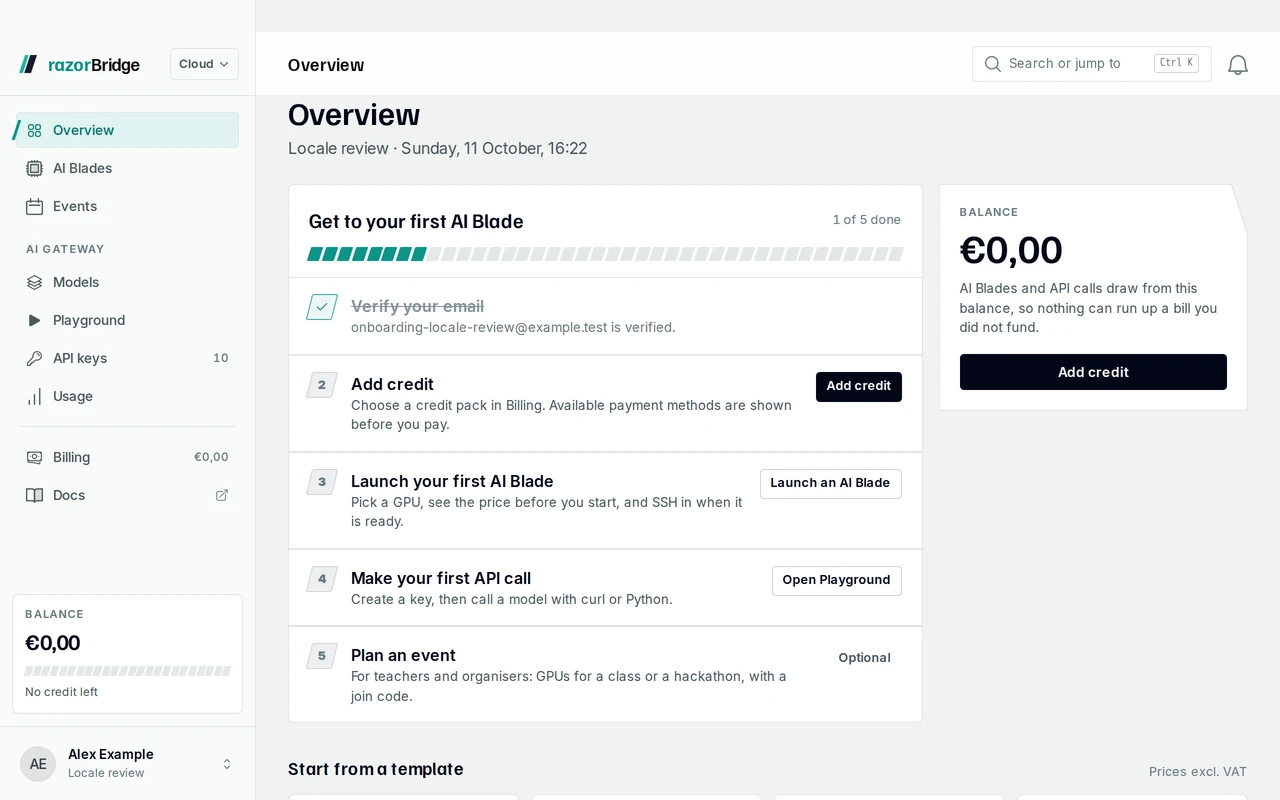Click the AI Blades chip icon
Screen dimensions: 1280x800
(x=35, y=168)
